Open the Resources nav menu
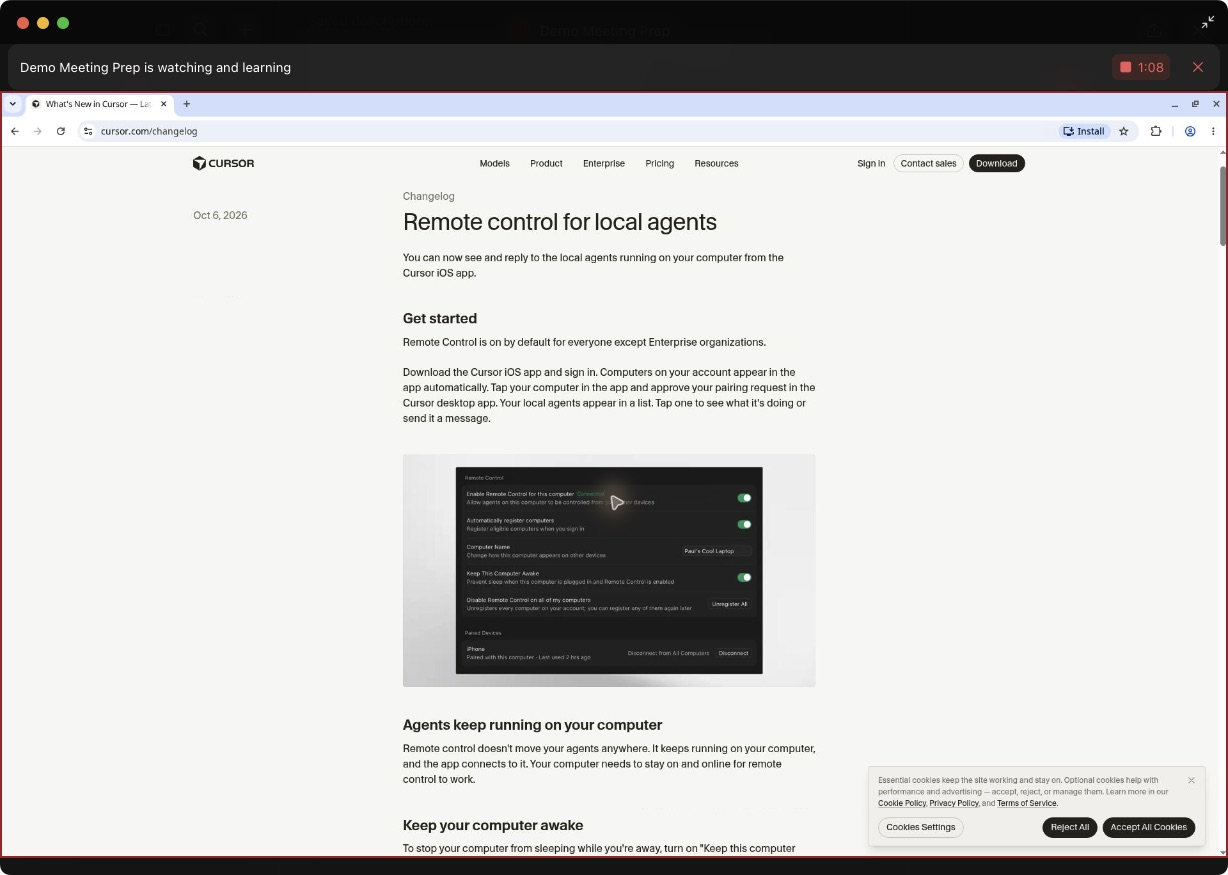 coord(716,163)
